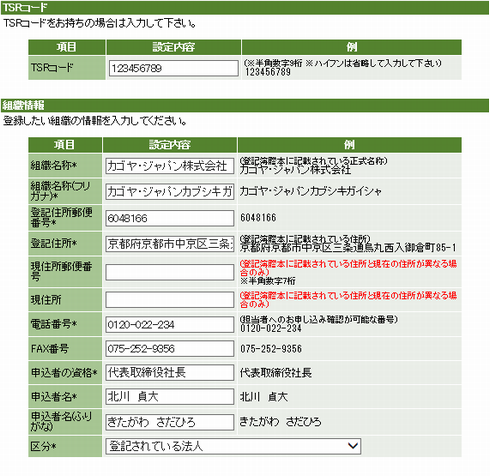Select the 申込者の資格 input field
The width and height of the screenshot is (490, 476).
[x=170, y=372]
